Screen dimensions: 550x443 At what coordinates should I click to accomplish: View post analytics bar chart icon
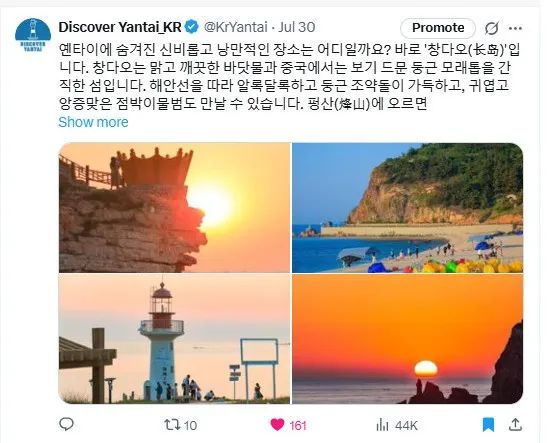pyautogui.click(x=382, y=425)
